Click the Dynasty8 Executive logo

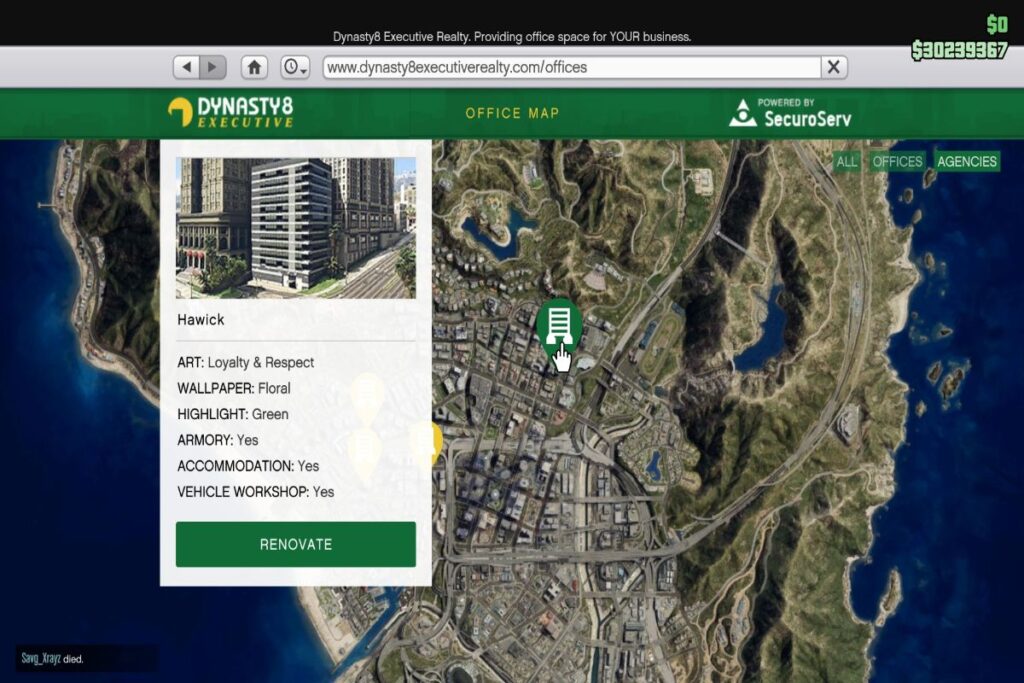tap(231, 112)
